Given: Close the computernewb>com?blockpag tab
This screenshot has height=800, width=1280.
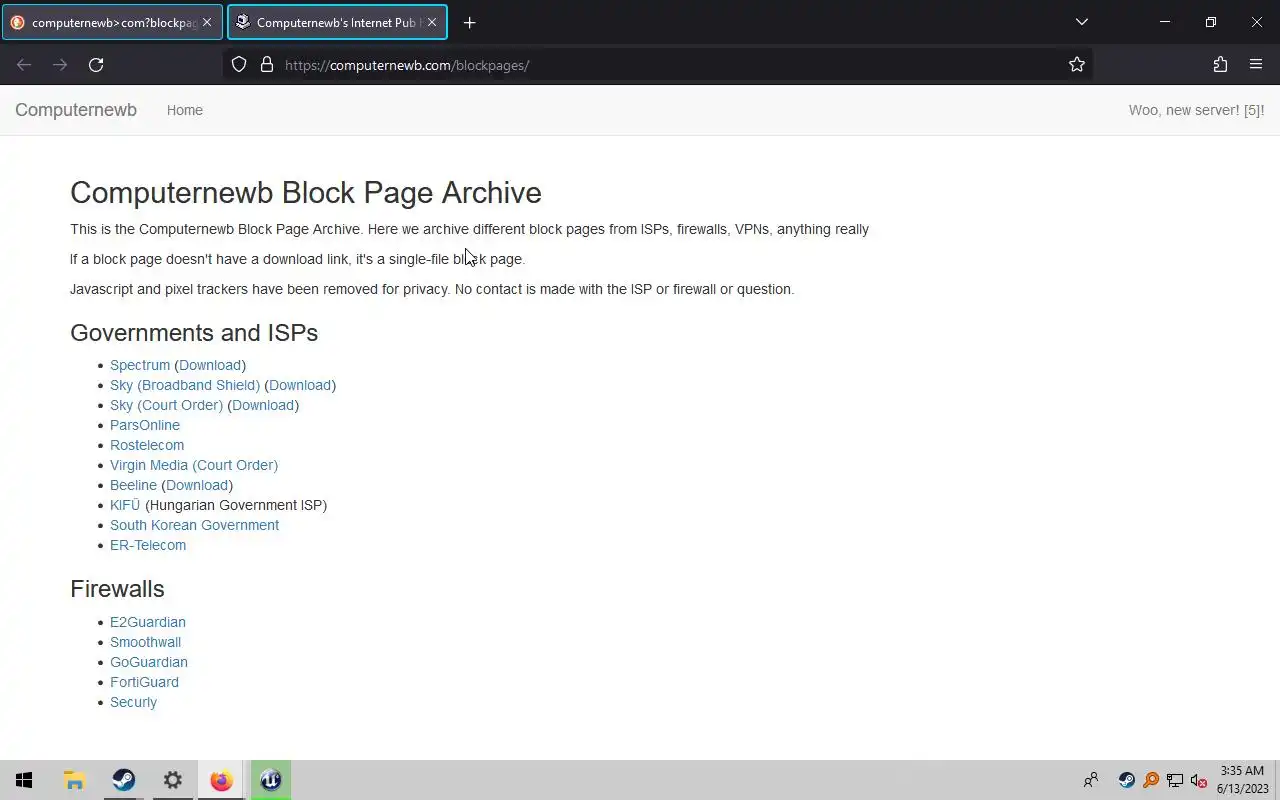Looking at the screenshot, I should click(x=208, y=22).
